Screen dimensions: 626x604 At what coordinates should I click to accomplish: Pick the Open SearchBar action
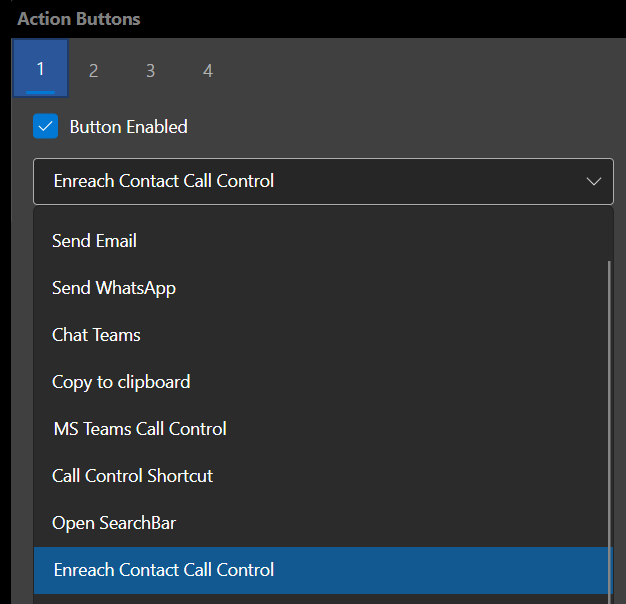click(114, 523)
